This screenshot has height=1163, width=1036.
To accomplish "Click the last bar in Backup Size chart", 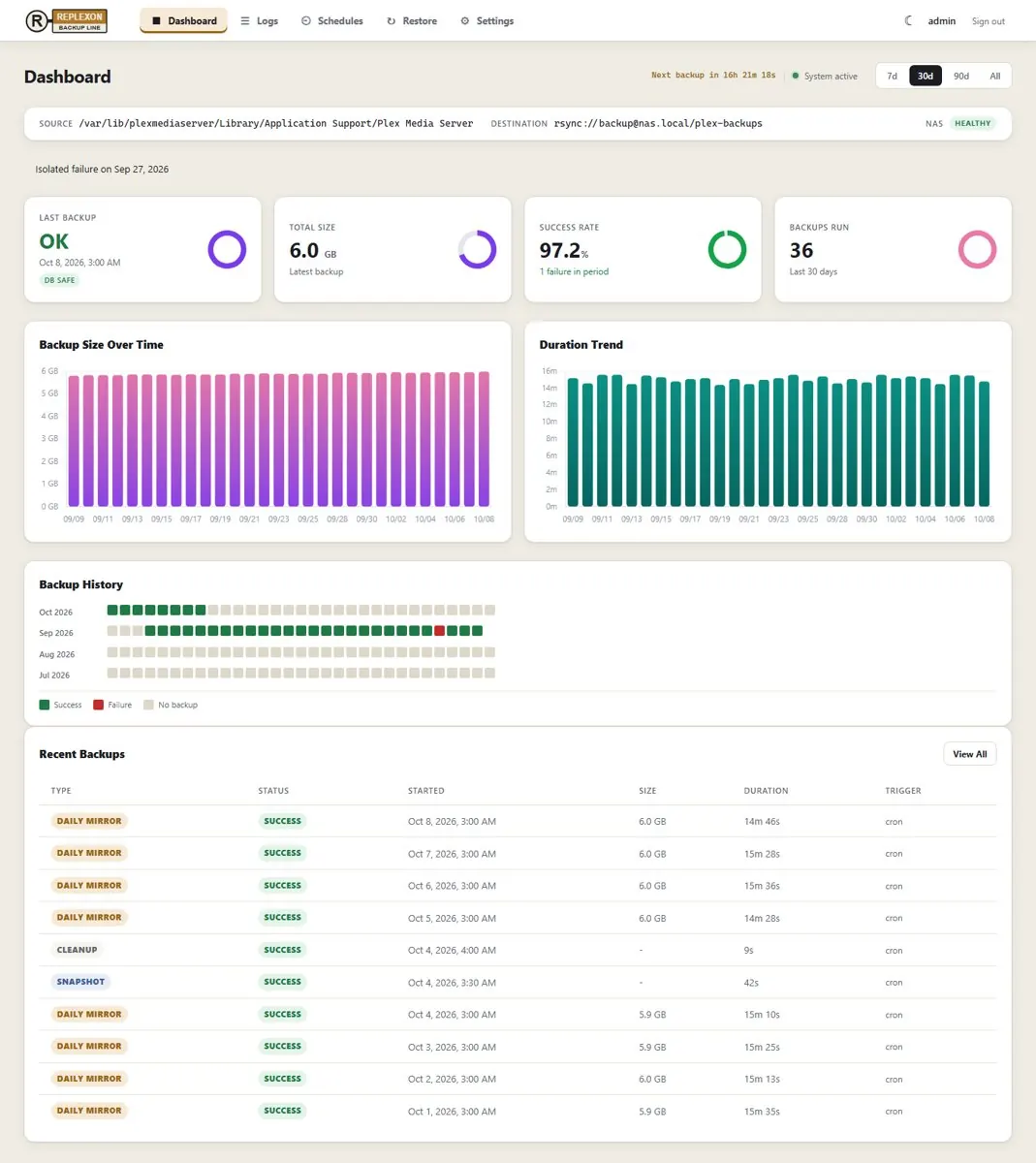I will pos(484,439).
